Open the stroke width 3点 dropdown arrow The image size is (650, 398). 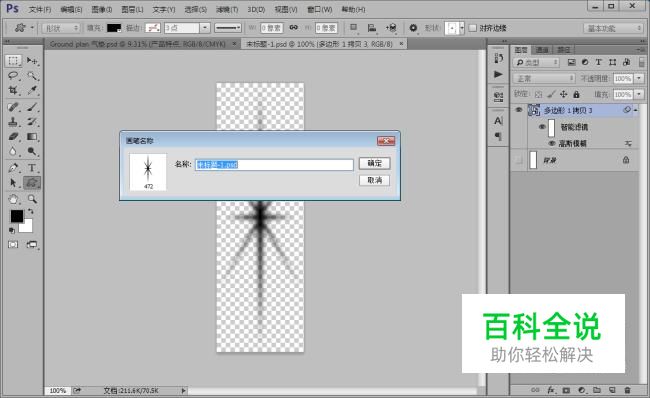pyautogui.click(x=205, y=28)
